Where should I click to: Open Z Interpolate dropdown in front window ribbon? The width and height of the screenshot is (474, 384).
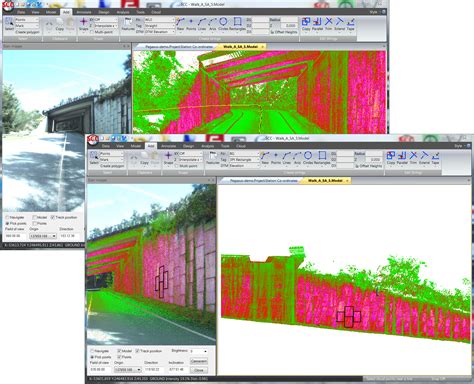click(x=190, y=160)
